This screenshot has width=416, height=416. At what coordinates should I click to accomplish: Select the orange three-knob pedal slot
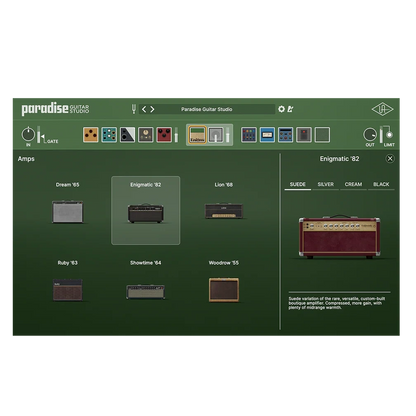(x=91, y=135)
